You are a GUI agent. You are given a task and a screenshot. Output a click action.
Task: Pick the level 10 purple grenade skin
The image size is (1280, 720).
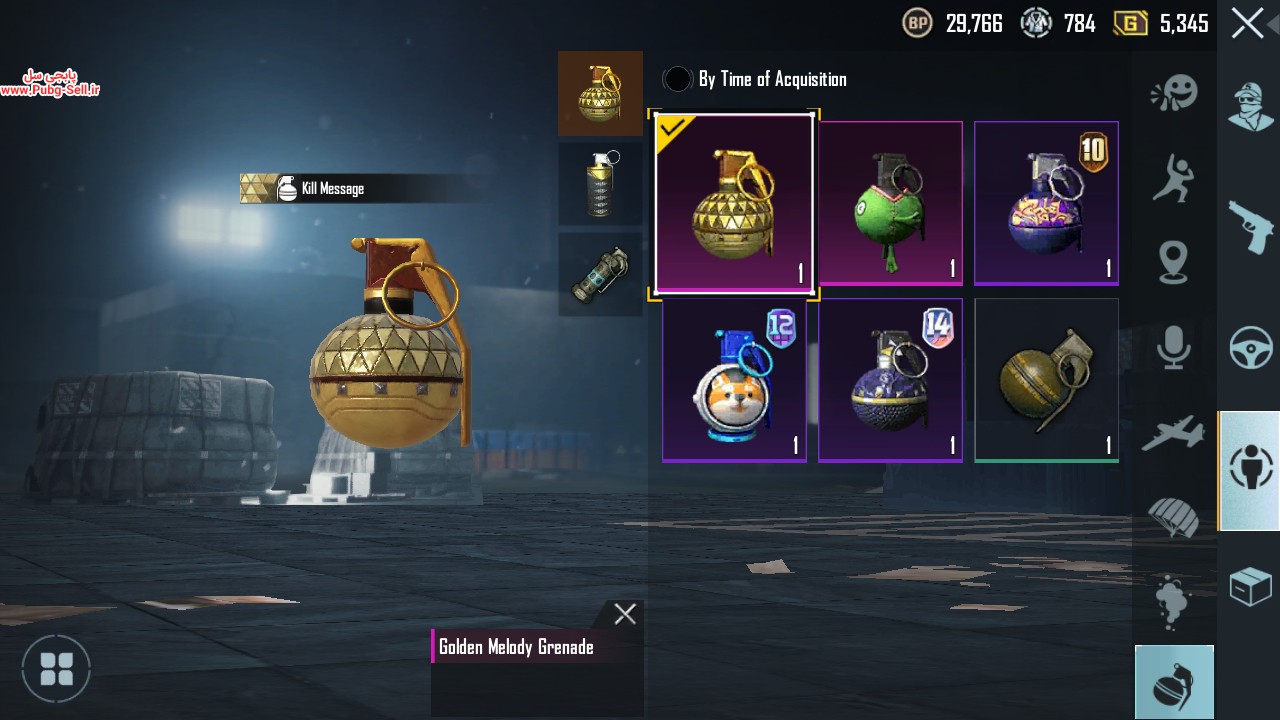point(1046,203)
